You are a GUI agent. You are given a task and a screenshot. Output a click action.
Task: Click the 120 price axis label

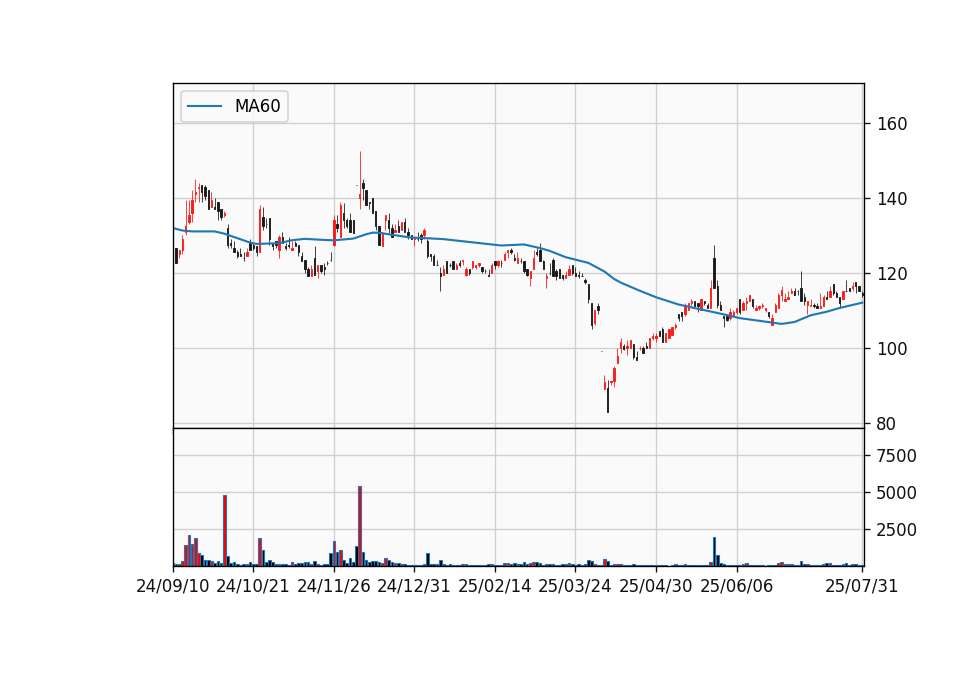(x=892, y=274)
